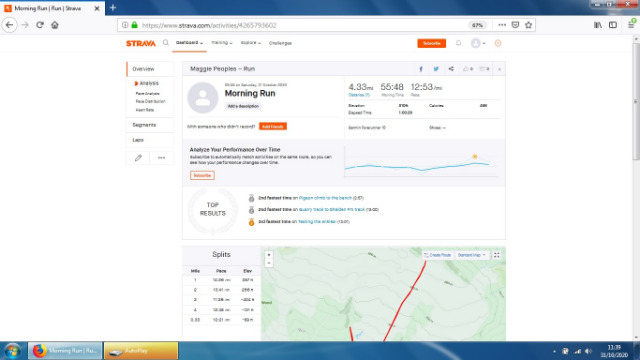Screen dimensions: 640x360
Task: Open the notifications bell
Action: [x=458, y=43]
